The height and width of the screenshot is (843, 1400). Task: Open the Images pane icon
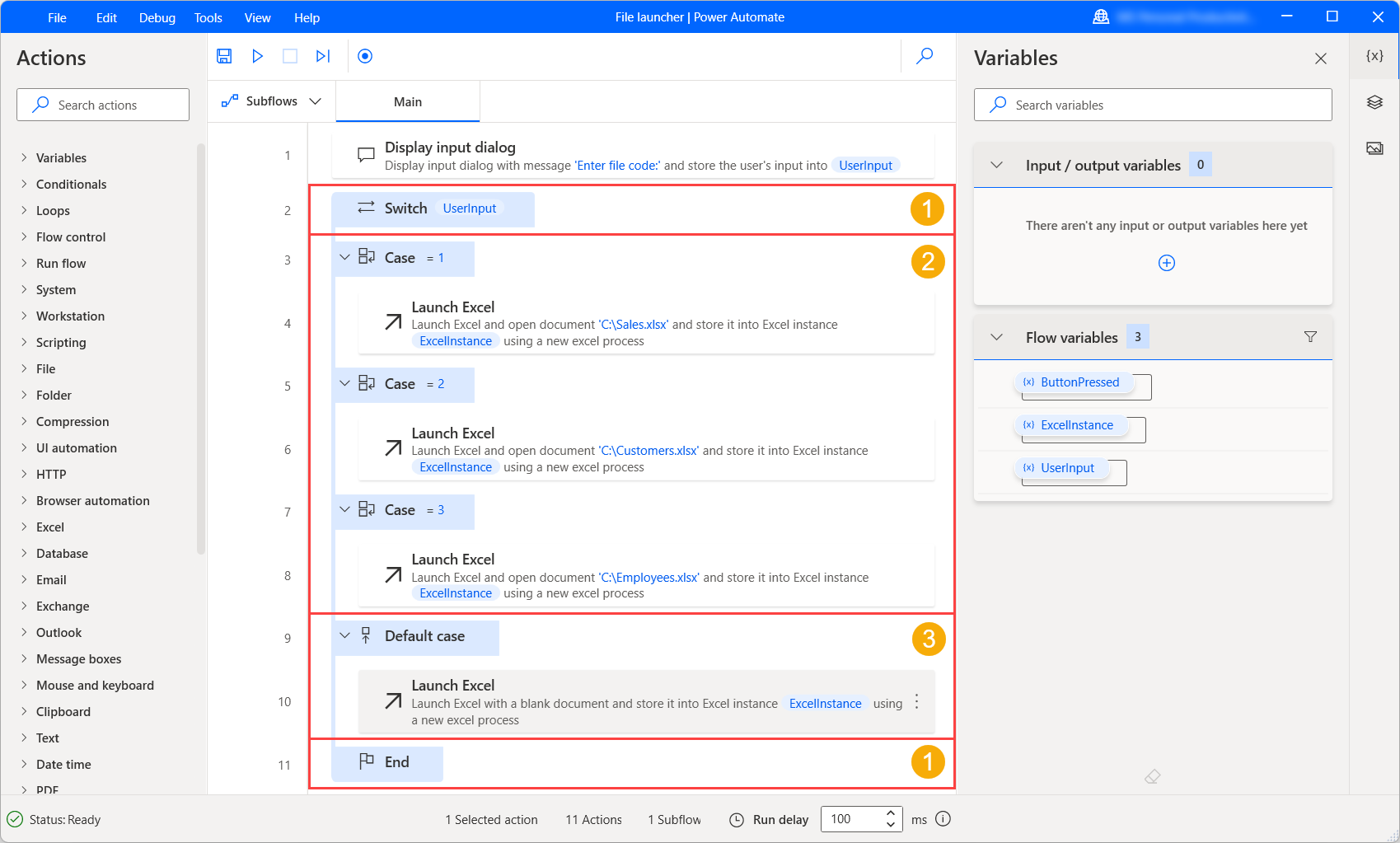pyautogui.click(x=1374, y=148)
